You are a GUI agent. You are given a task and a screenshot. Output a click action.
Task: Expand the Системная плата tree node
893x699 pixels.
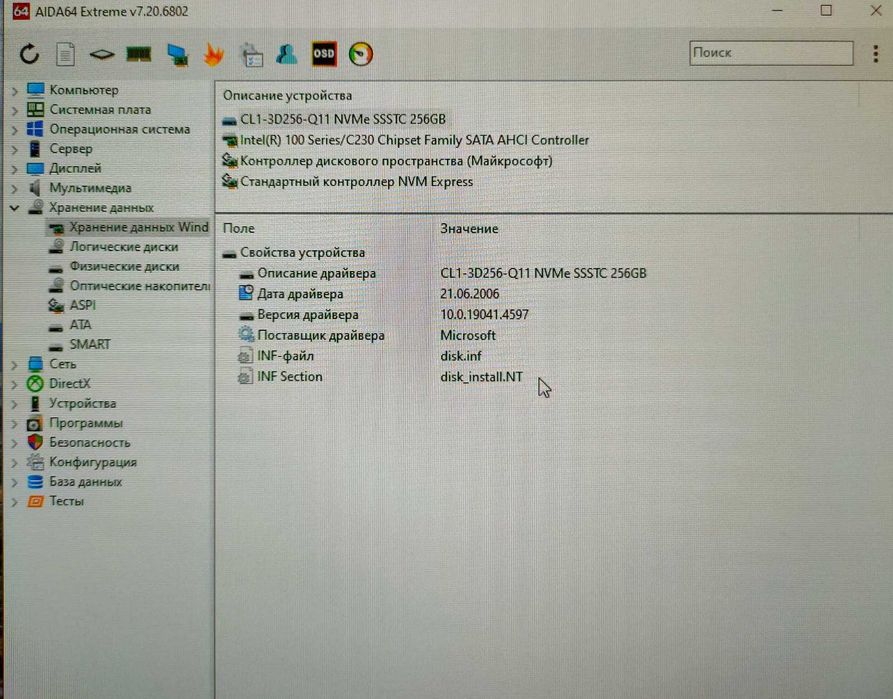tap(15, 110)
